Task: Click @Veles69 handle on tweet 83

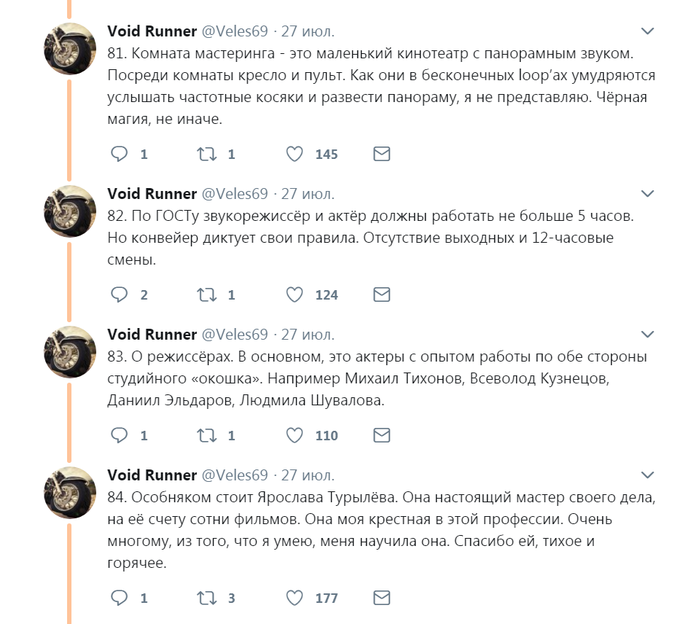Action: 235,334
